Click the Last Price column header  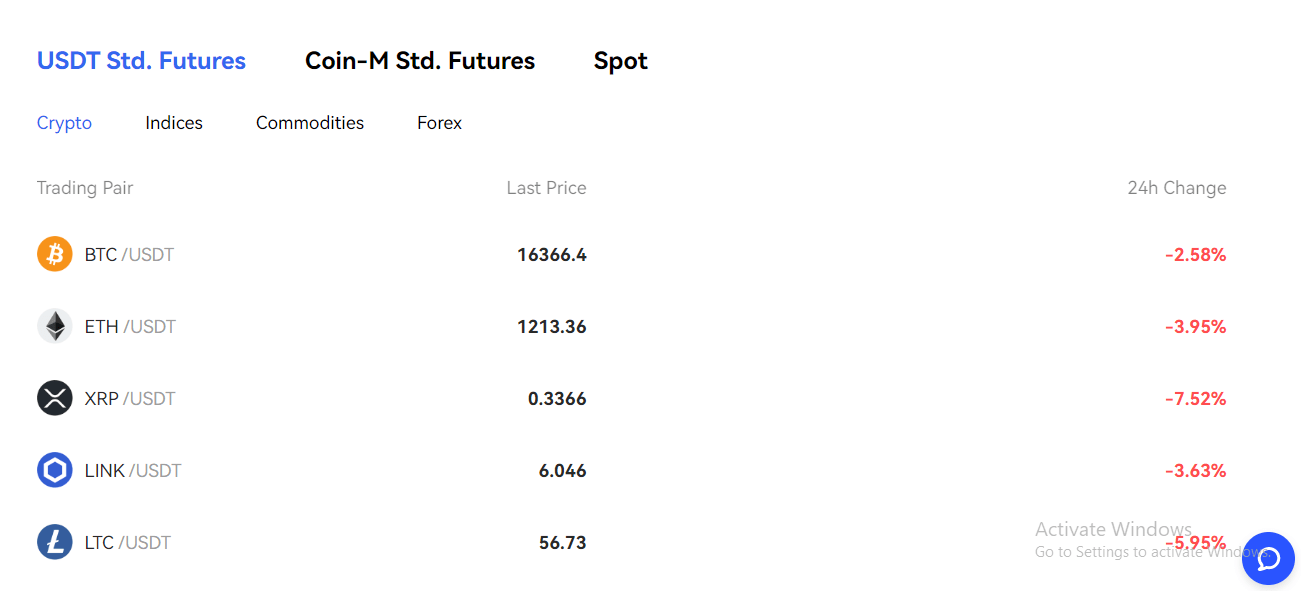point(546,188)
